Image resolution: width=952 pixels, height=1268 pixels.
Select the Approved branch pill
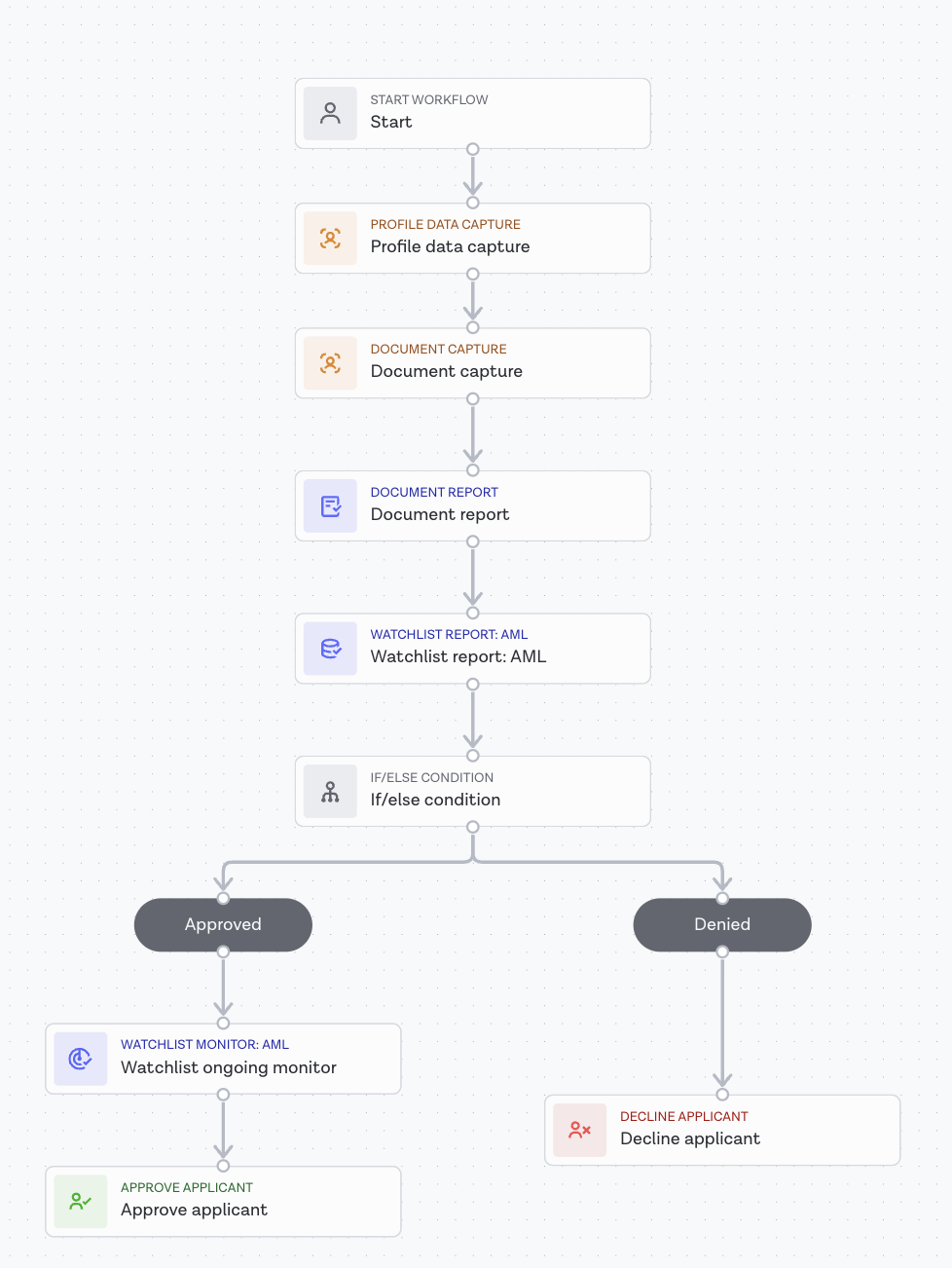point(223,924)
